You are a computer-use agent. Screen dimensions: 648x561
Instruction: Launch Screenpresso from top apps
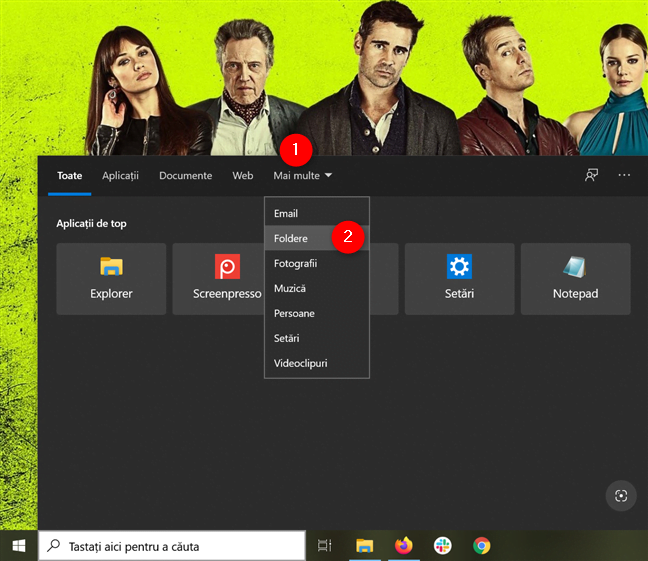tap(218, 279)
